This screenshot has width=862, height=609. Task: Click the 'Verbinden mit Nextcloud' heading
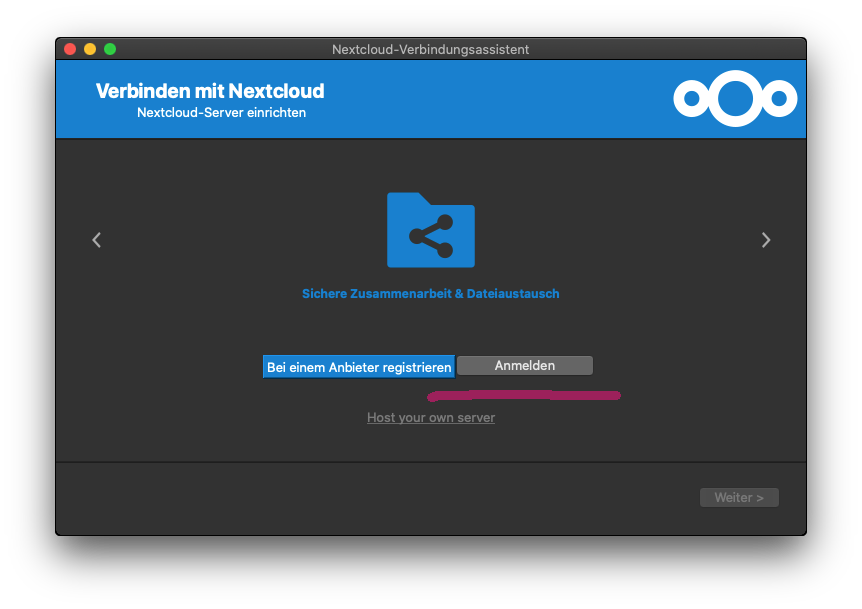click(x=210, y=91)
